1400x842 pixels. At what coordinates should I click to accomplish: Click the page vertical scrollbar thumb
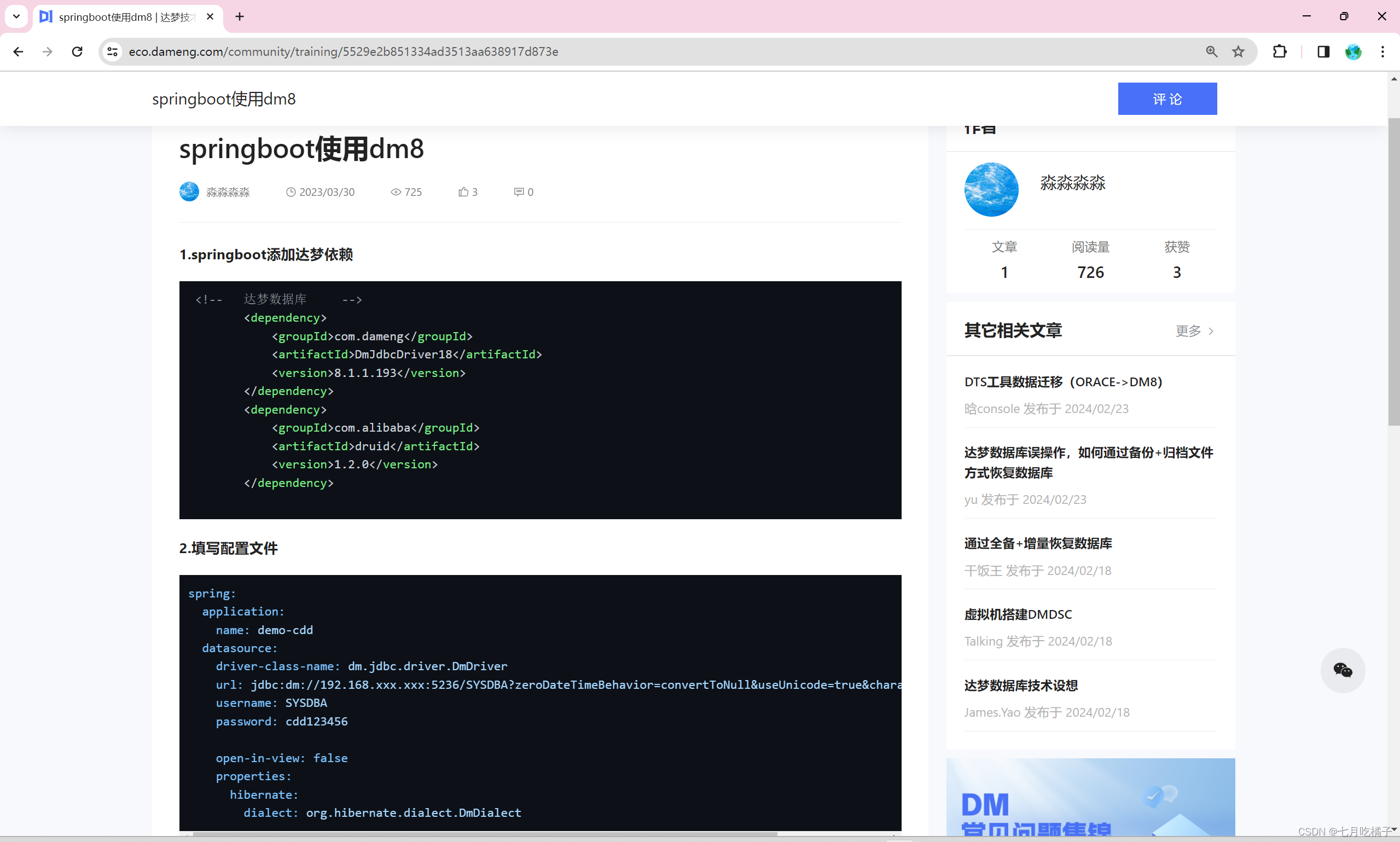coord(1394,271)
